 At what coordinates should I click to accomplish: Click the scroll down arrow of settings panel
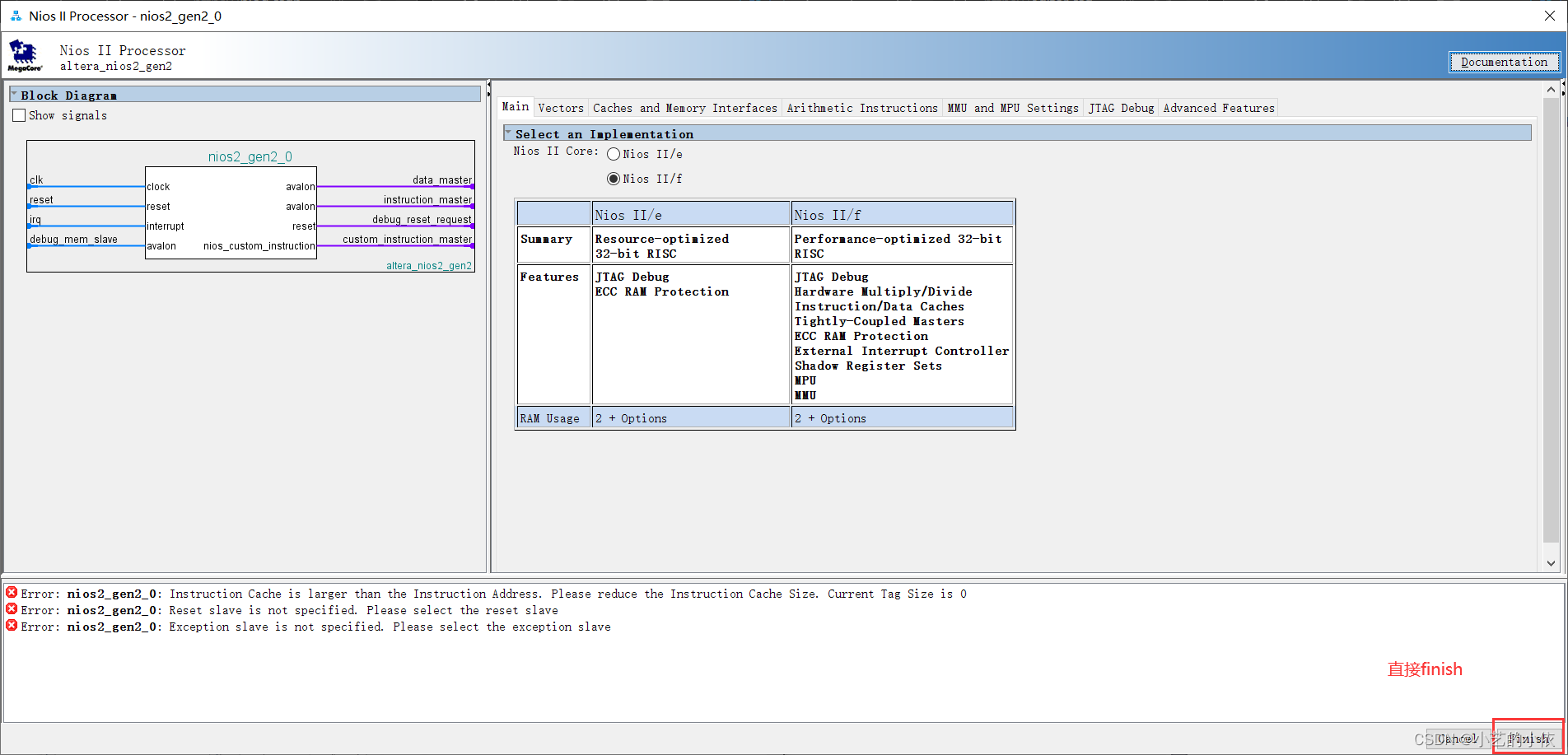click(x=1551, y=563)
